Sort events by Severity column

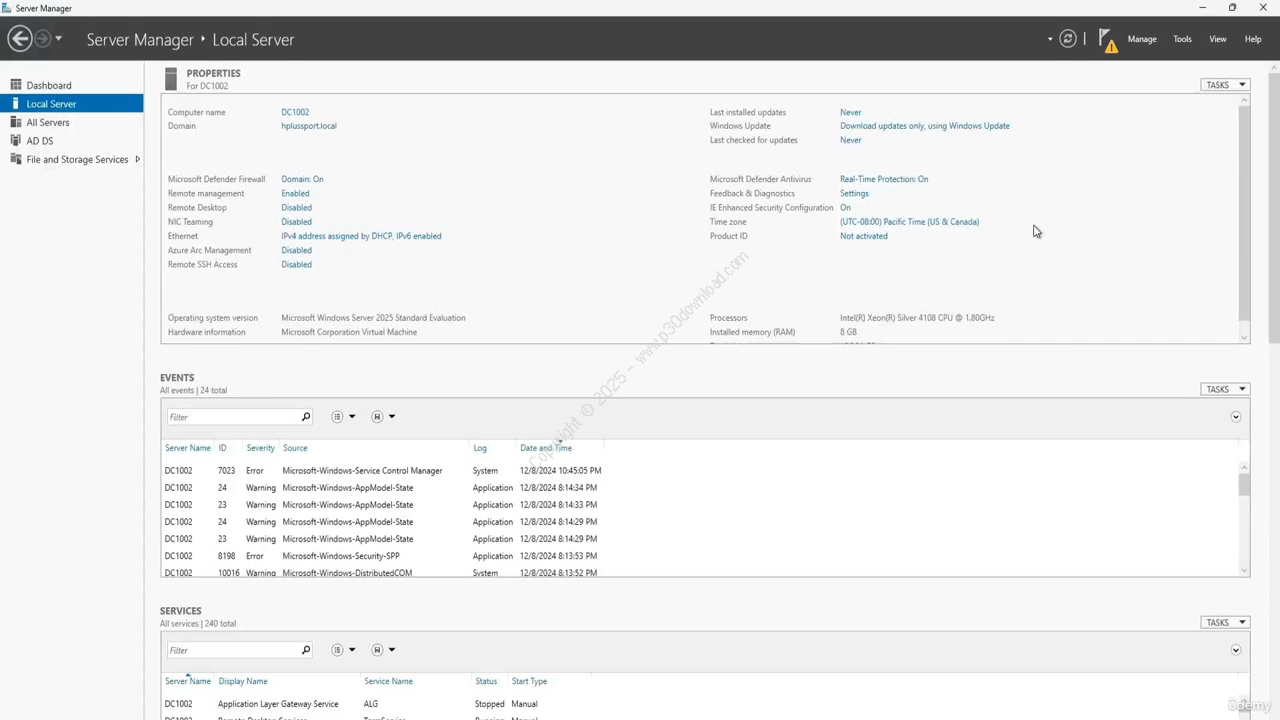point(260,448)
